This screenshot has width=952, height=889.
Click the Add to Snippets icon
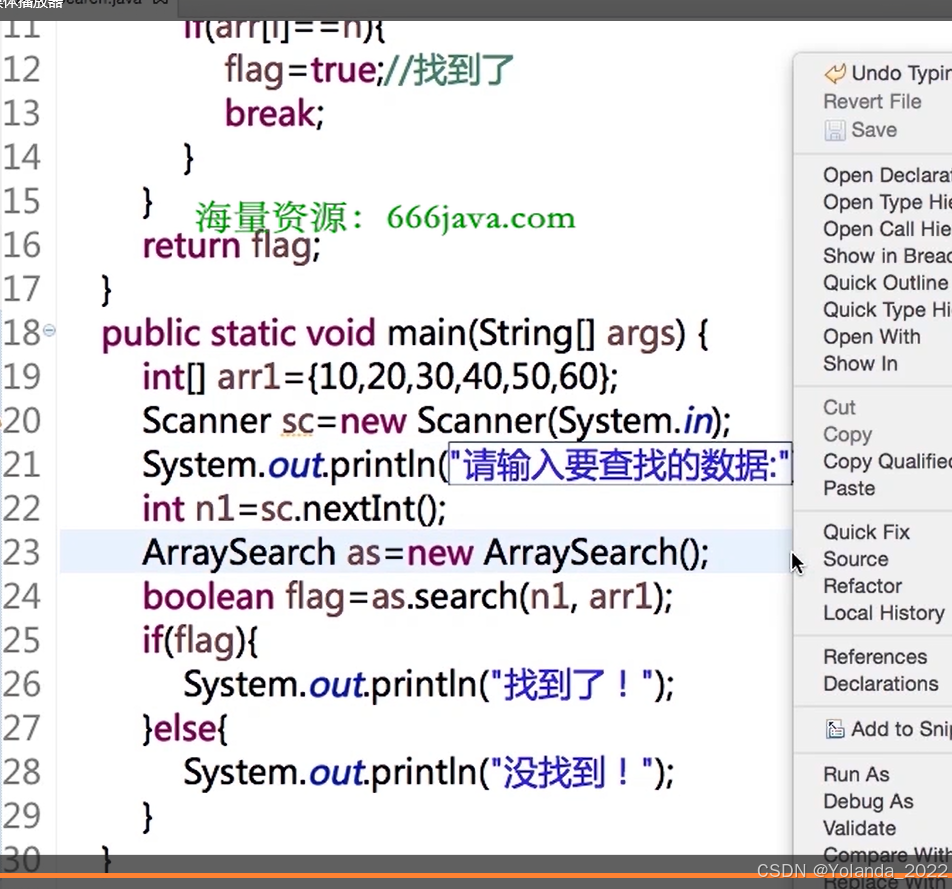click(835, 729)
